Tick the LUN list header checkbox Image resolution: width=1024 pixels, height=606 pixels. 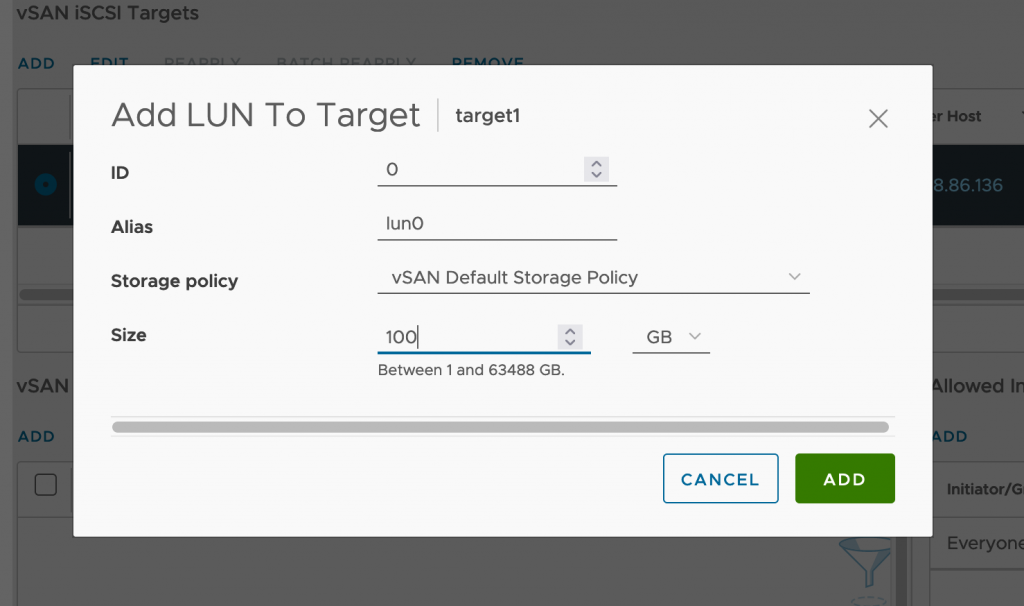[46, 485]
